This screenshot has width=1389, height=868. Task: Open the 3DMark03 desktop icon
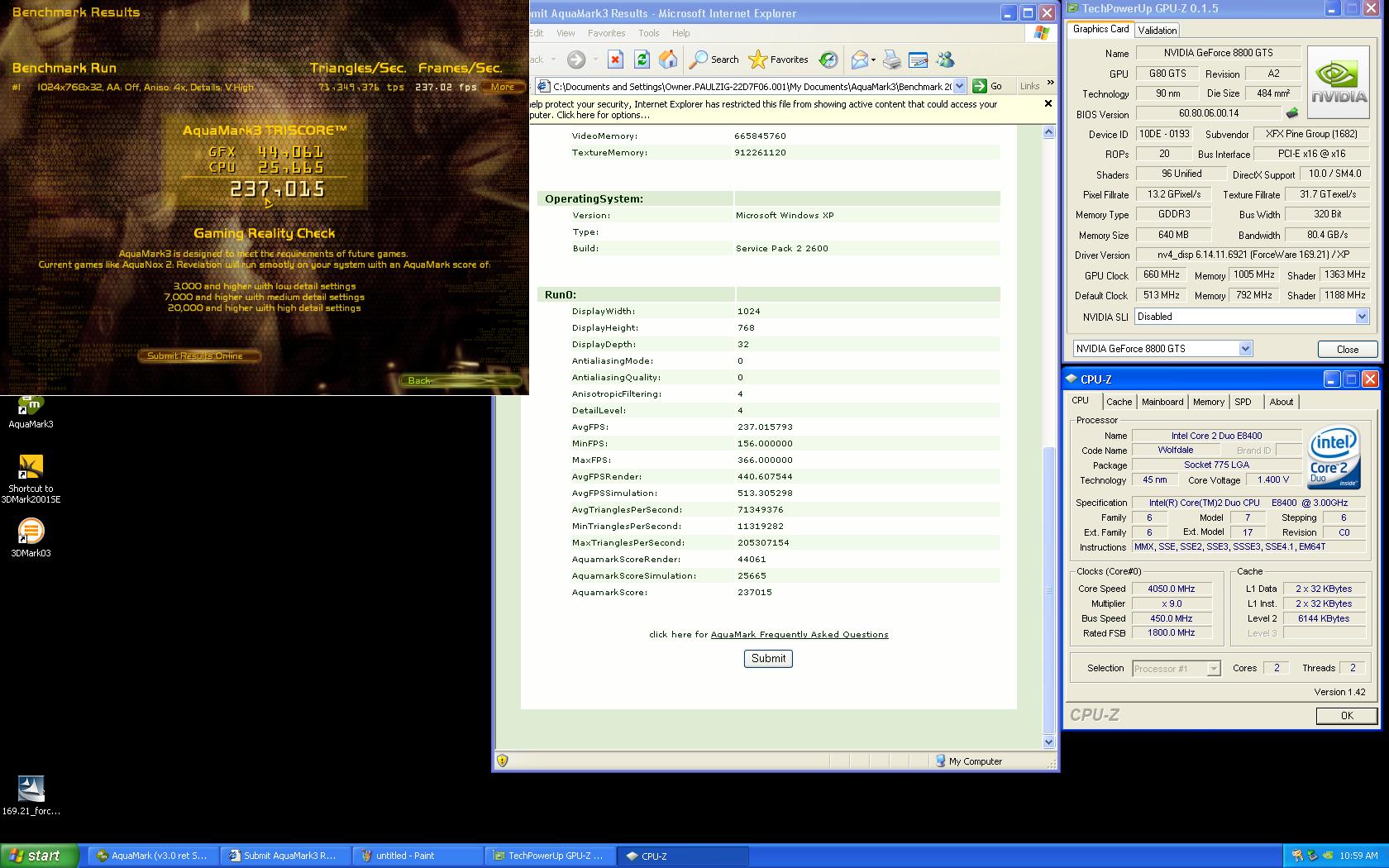coord(31,537)
